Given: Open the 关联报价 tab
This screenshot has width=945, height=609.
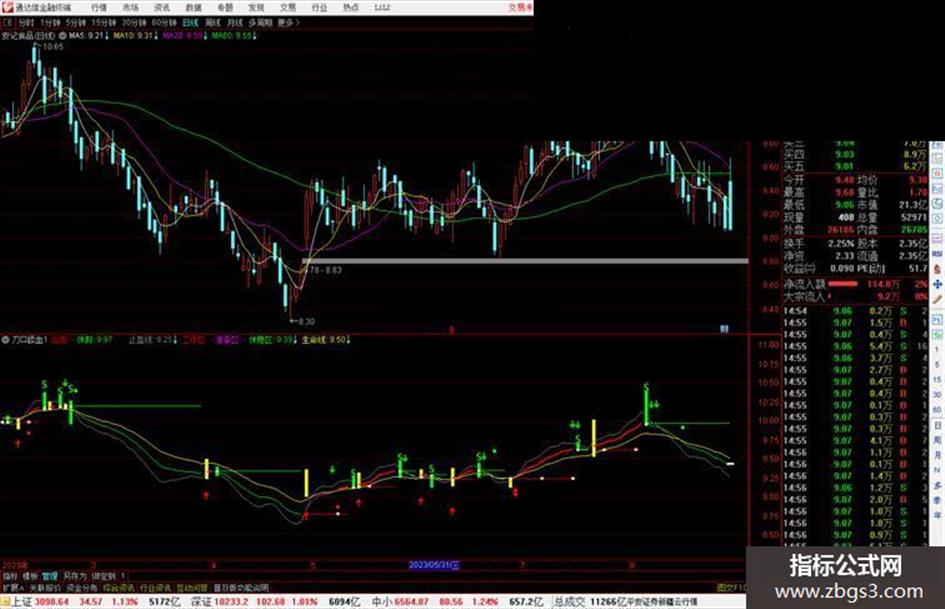Looking at the screenshot, I should [x=45, y=587].
